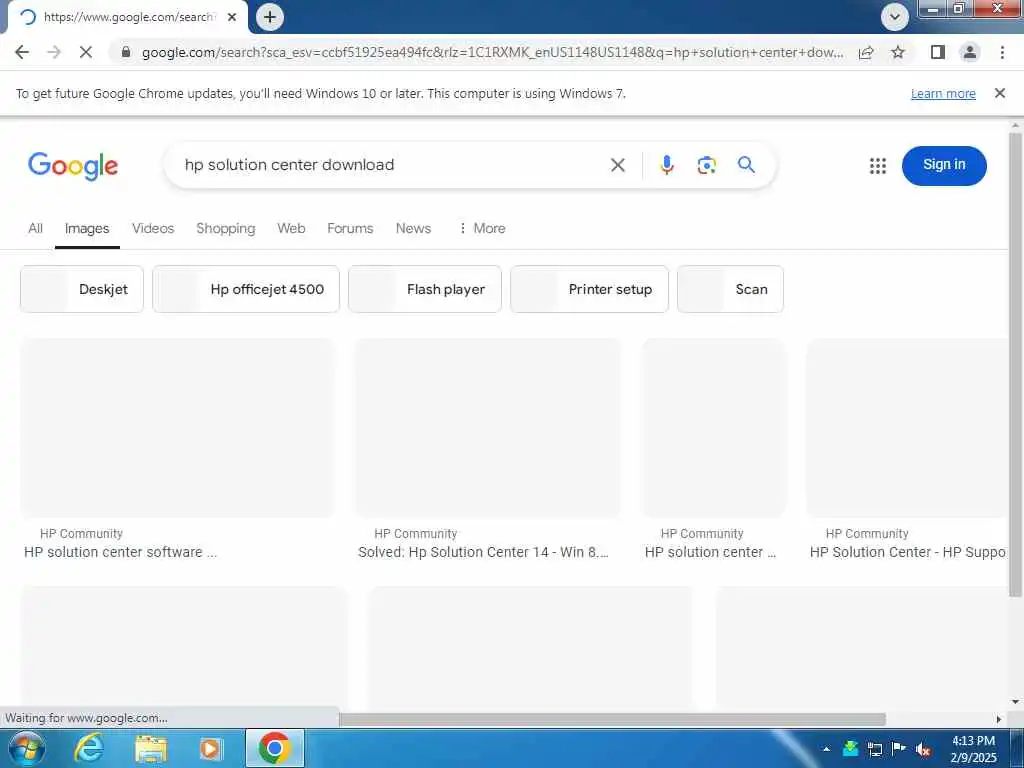The width and height of the screenshot is (1024, 768).
Task: Share this page icon
Action: tap(866, 52)
